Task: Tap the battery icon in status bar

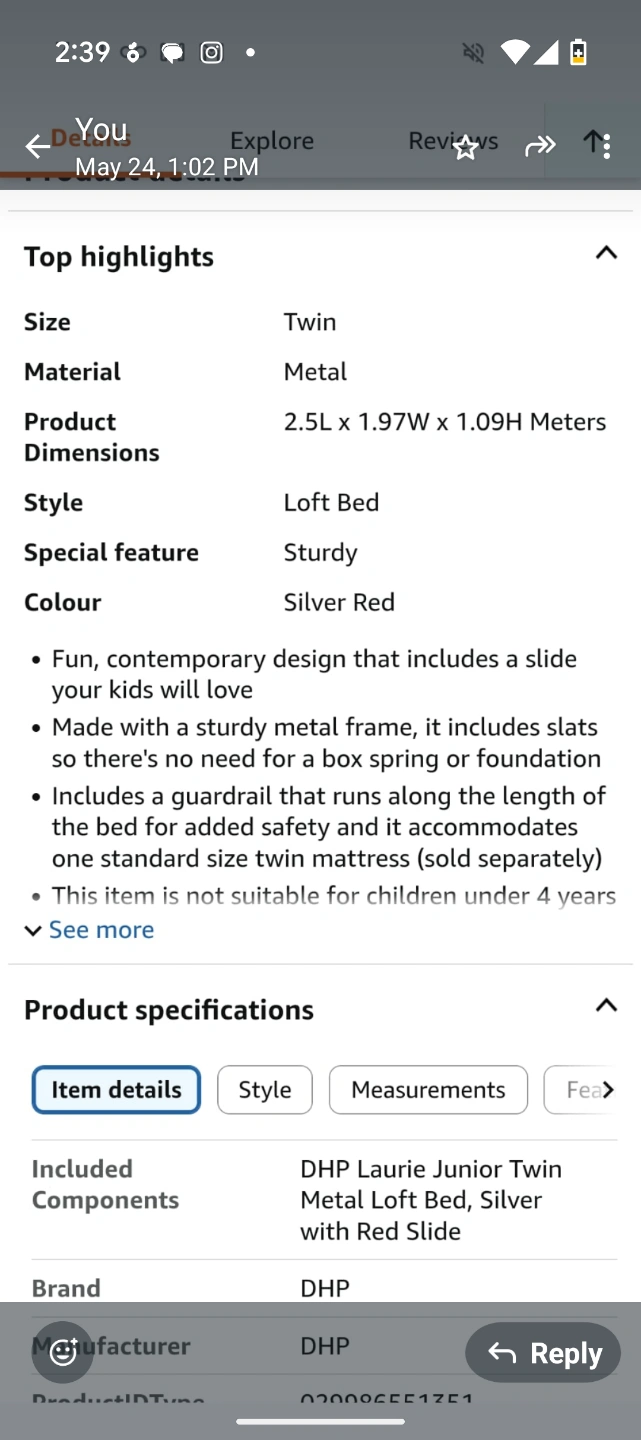Action: [578, 52]
